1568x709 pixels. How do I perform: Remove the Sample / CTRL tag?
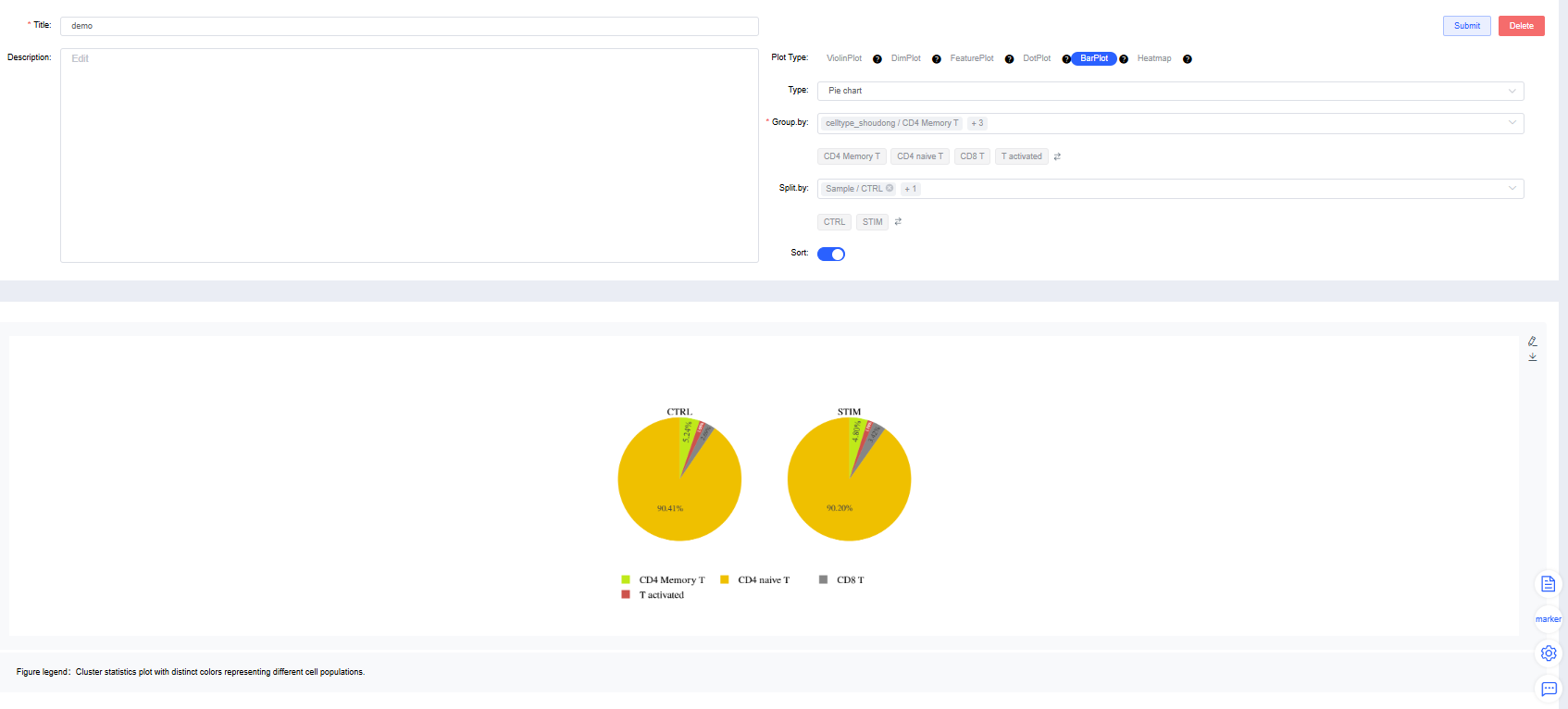click(x=890, y=189)
